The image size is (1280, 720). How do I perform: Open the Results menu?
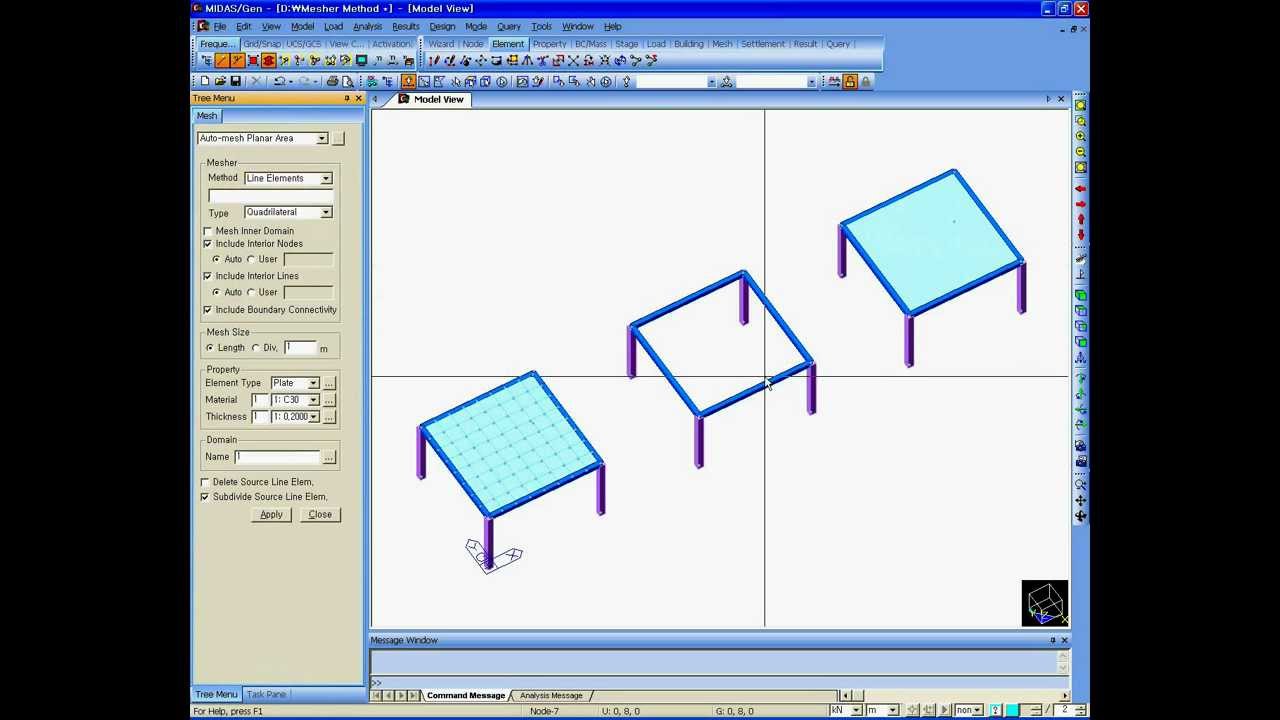coord(405,26)
